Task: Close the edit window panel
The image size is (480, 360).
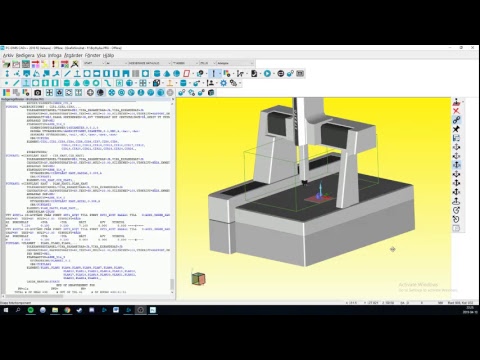Action: (173, 99)
